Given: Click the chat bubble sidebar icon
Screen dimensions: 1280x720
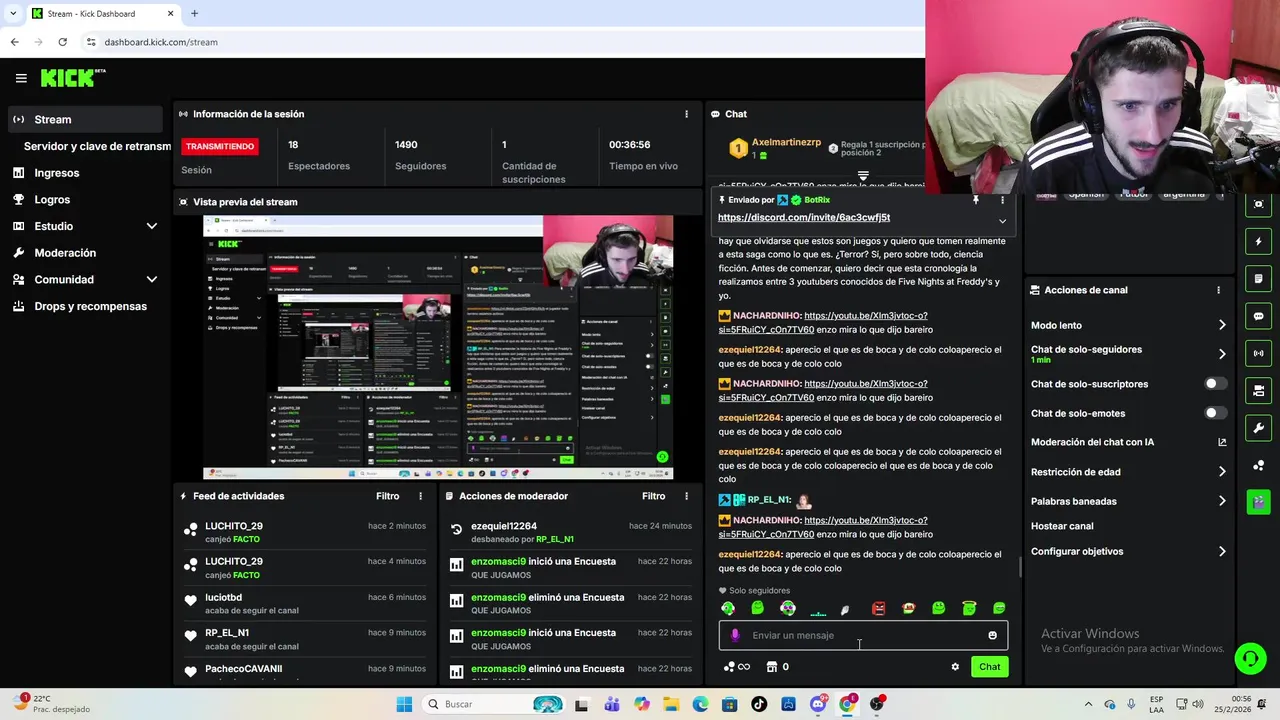Looking at the screenshot, I should click(x=1258, y=316).
